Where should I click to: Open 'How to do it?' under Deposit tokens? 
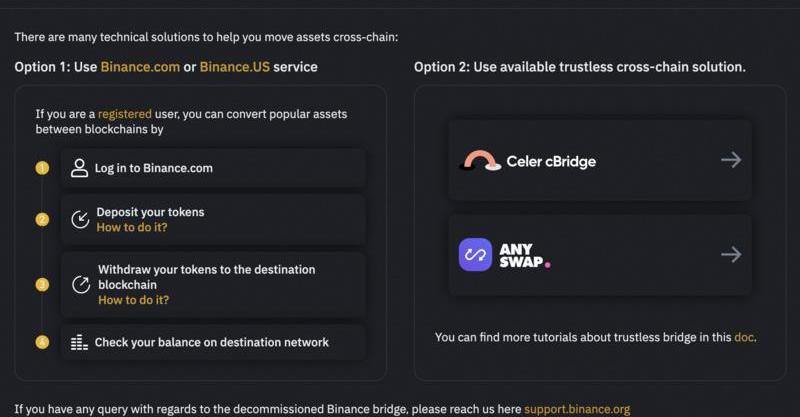[132, 228]
